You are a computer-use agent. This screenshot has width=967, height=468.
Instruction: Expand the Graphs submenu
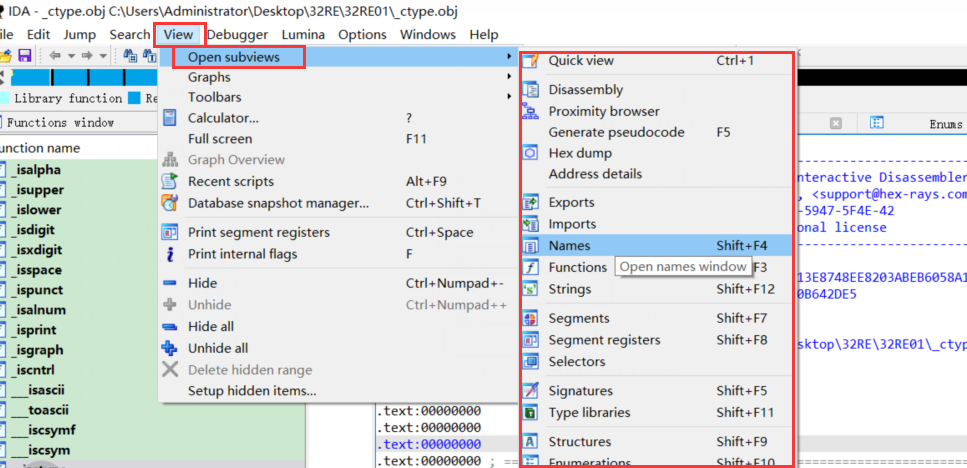click(209, 77)
